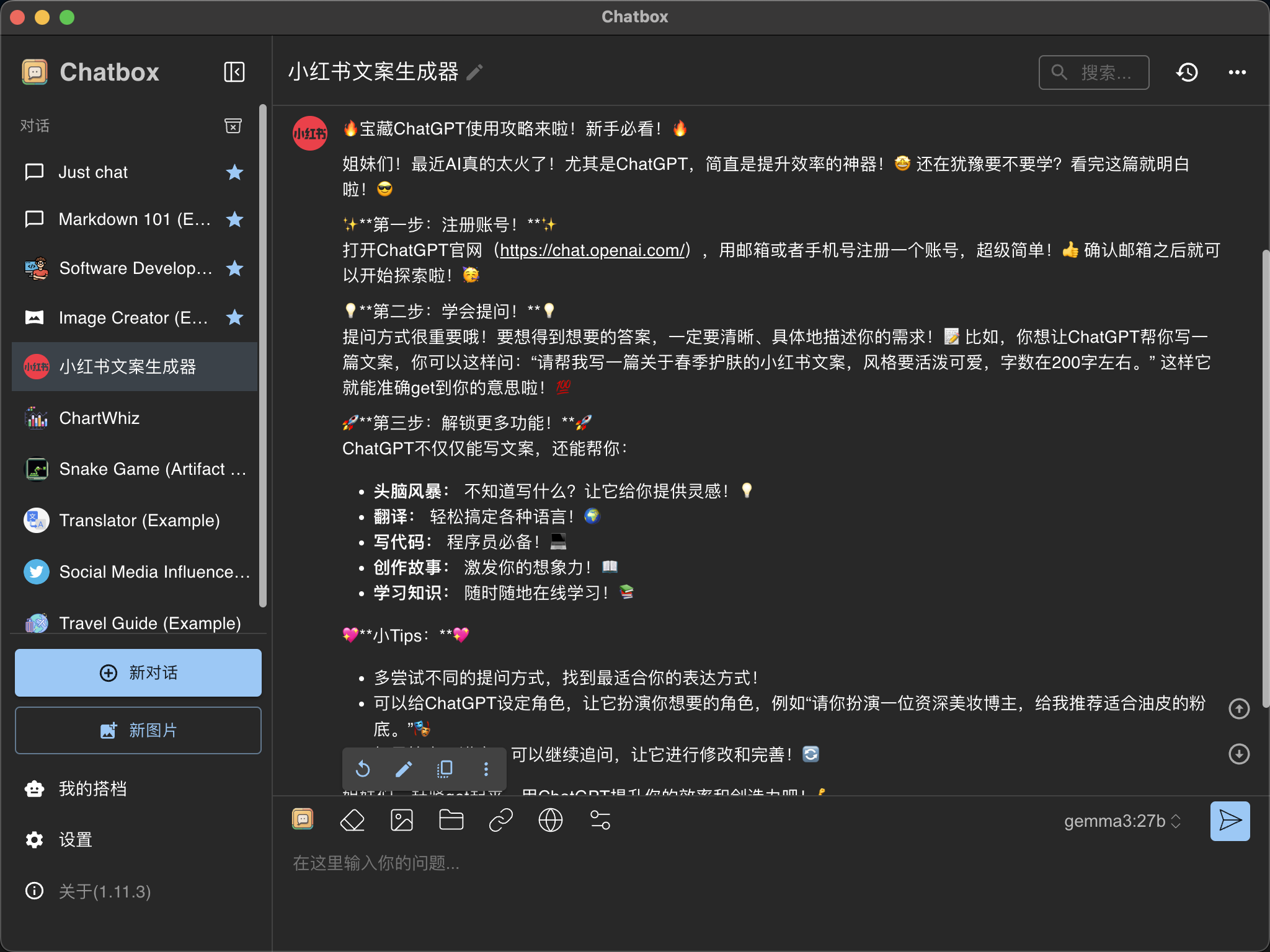Unstar the Image Creator conversation
This screenshot has width=1270, height=952.
(x=234, y=318)
